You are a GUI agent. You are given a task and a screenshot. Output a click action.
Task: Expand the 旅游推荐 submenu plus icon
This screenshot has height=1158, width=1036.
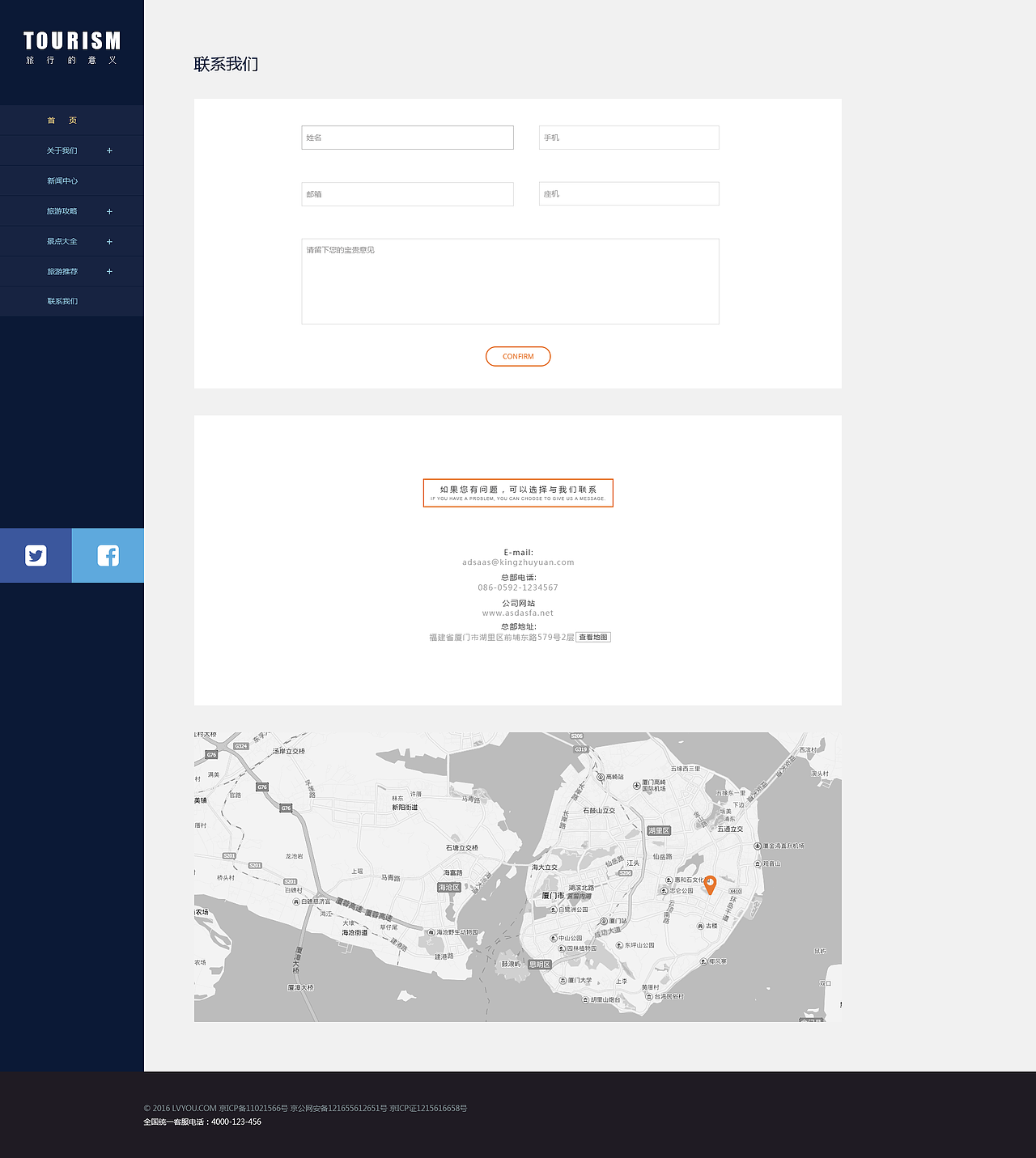109,271
